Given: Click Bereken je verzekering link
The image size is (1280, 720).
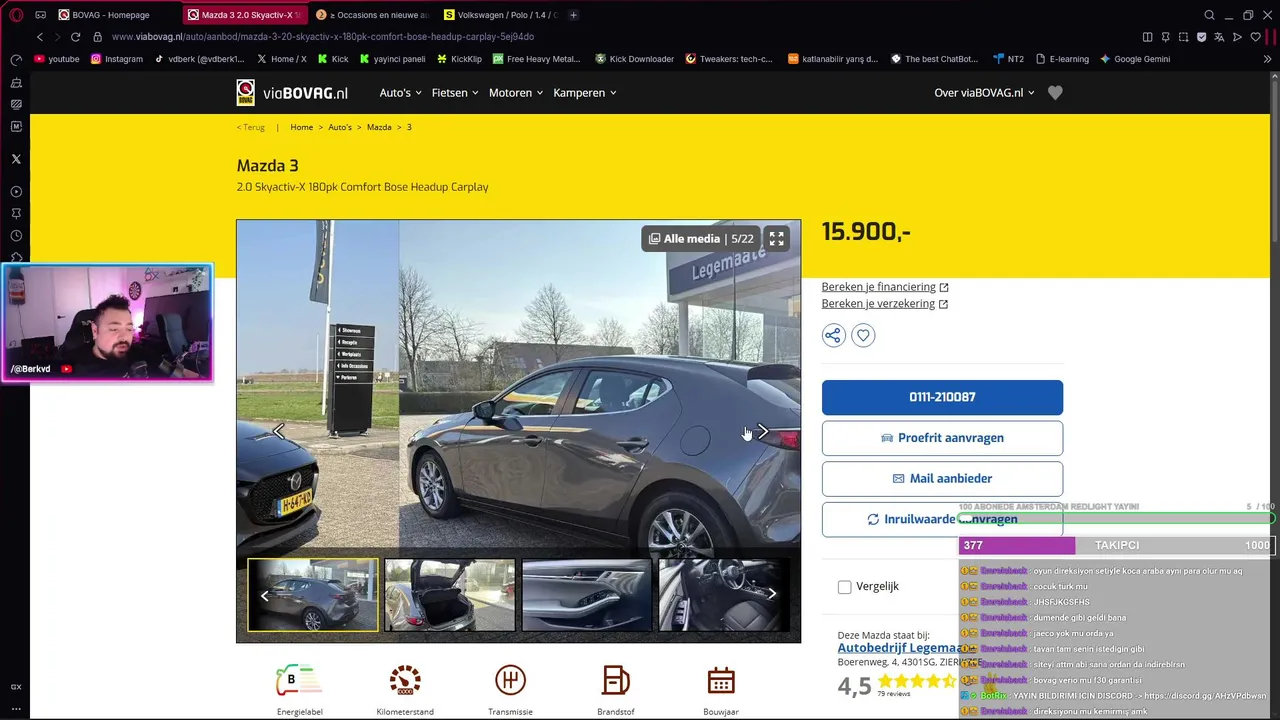Looking at the screenshot, I should [885, 304].
